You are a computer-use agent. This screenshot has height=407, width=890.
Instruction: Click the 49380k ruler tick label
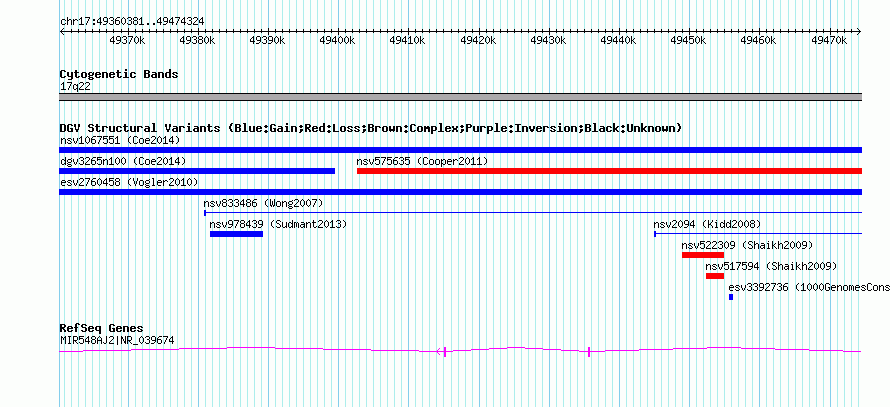tap(198, 40)
